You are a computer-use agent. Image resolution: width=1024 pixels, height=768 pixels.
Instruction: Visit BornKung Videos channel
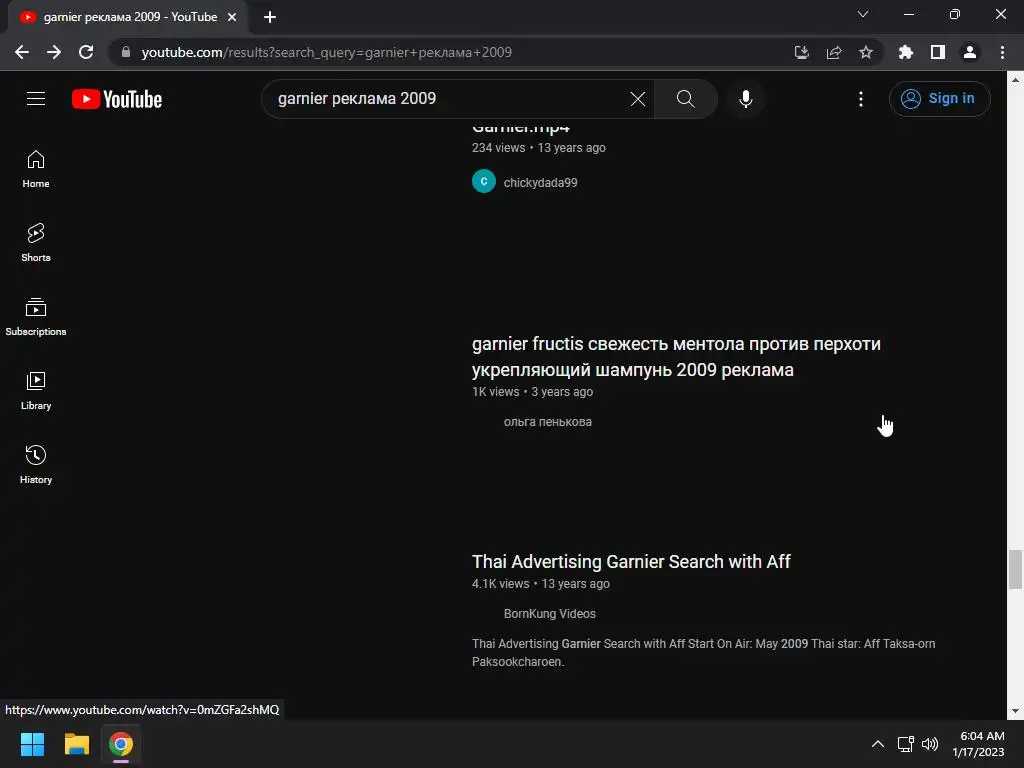(549, 614)
